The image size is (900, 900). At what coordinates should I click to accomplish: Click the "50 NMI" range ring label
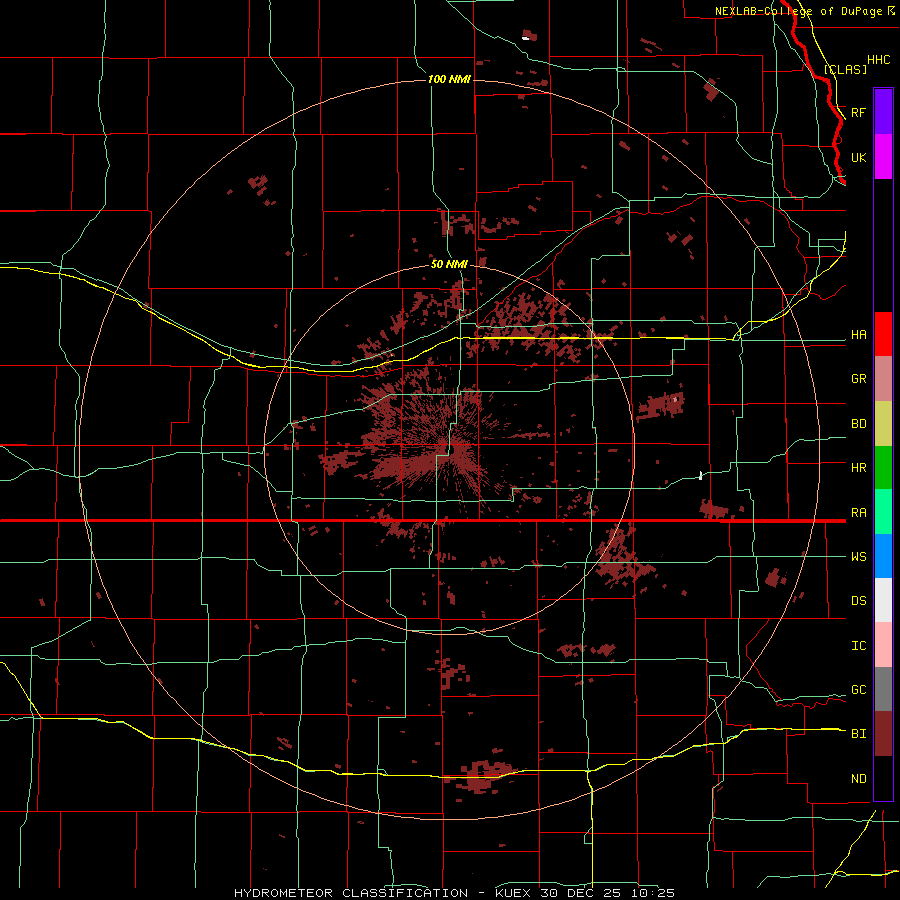449,264
